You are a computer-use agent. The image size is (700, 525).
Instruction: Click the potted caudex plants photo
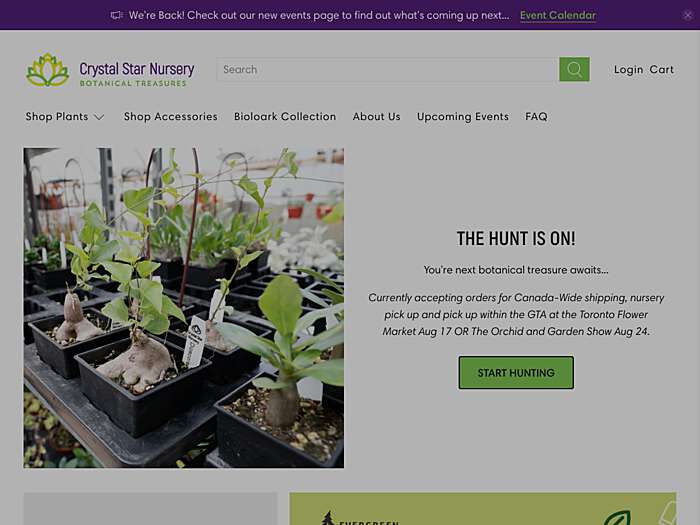(x=183, y=308)
